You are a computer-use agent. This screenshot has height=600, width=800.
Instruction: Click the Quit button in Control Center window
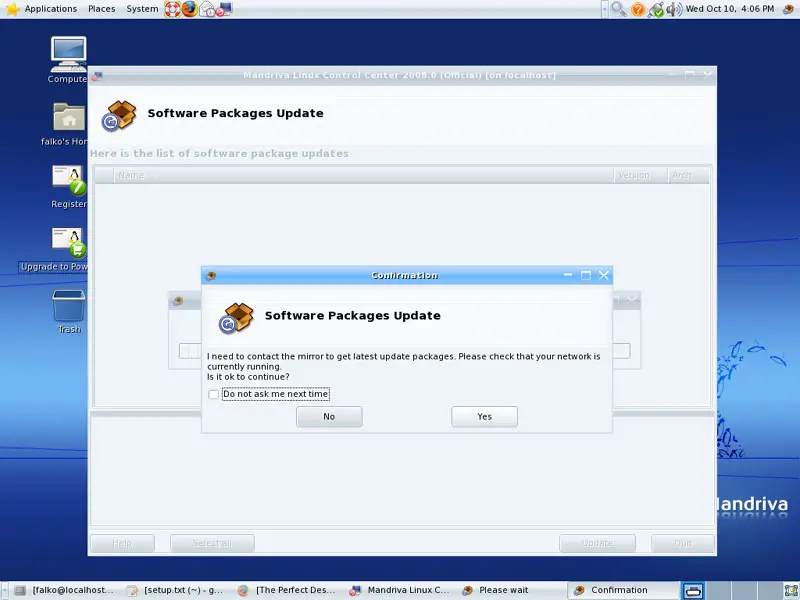click(683, 543)
